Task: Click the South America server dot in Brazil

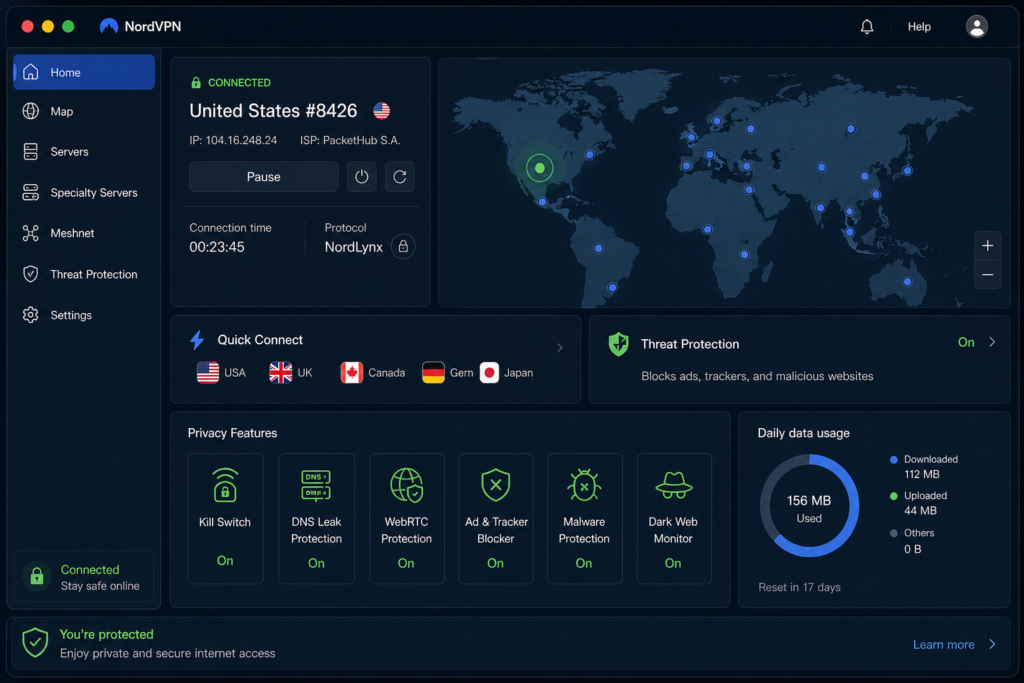Action: coord(598,249)
